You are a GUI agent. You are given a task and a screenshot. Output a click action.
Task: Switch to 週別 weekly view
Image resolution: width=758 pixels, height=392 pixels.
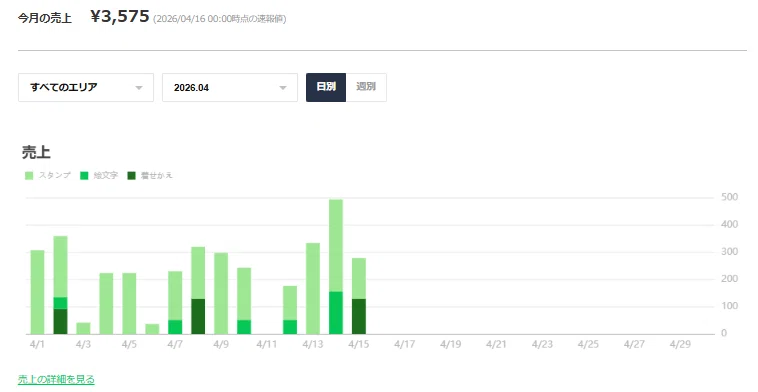[x=366, y=87]
